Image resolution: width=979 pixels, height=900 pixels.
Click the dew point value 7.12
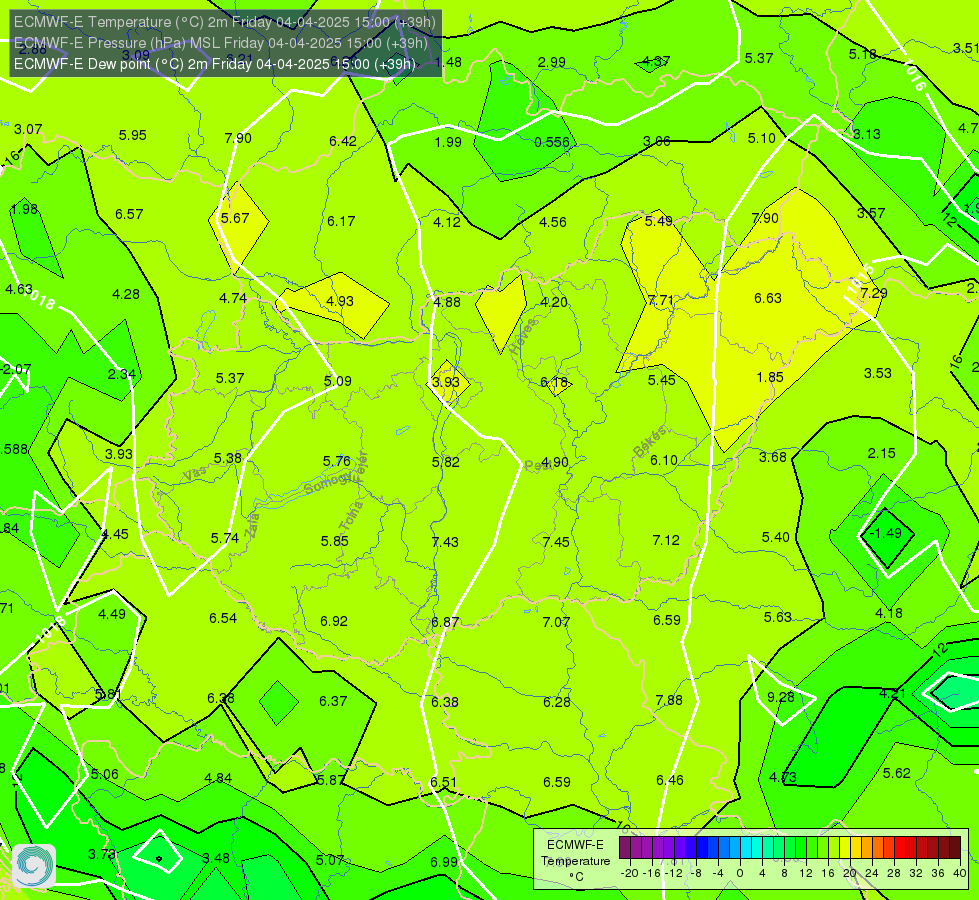(666, 540)
